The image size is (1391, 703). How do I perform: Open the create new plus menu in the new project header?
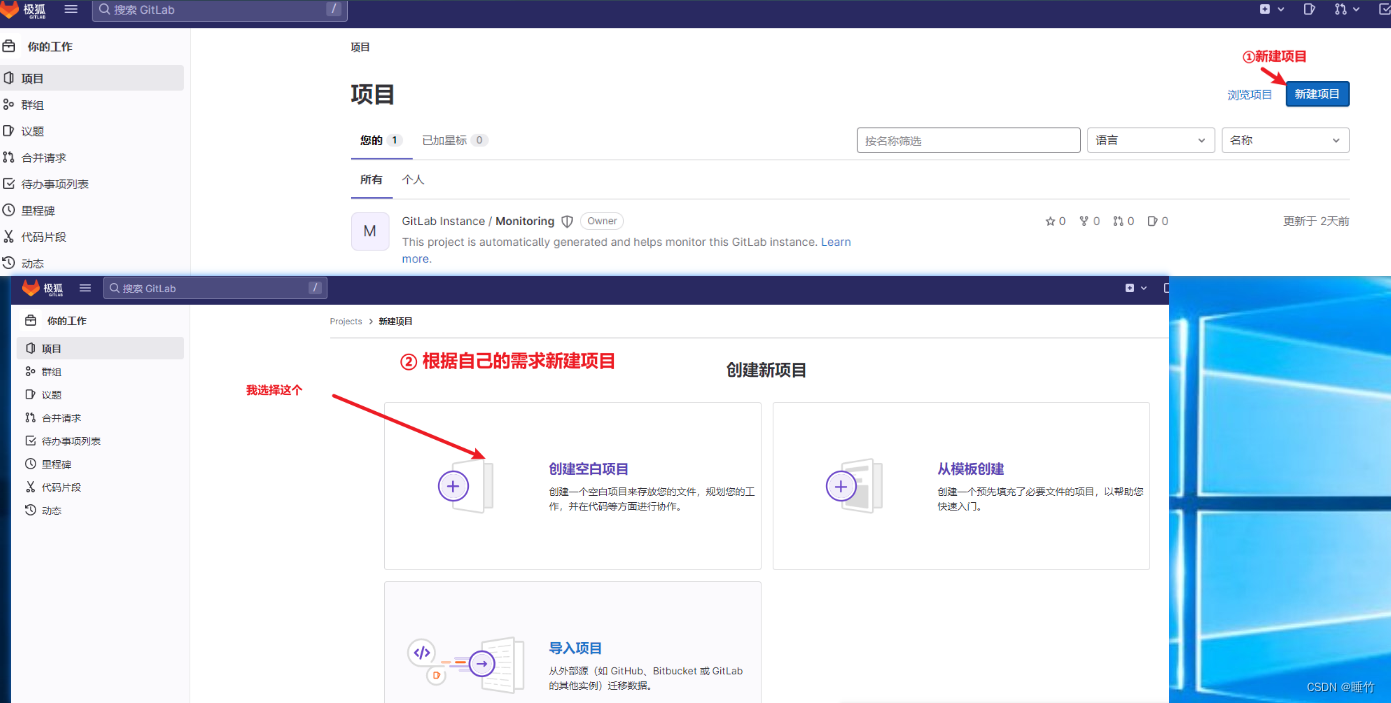[1136, 288]
